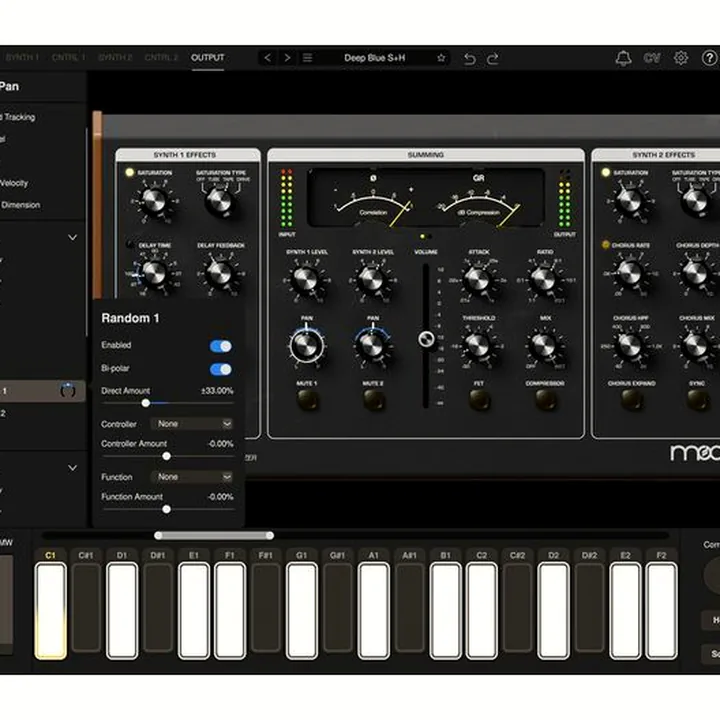Click the Synth 1 Level knob

coord(306,280)
